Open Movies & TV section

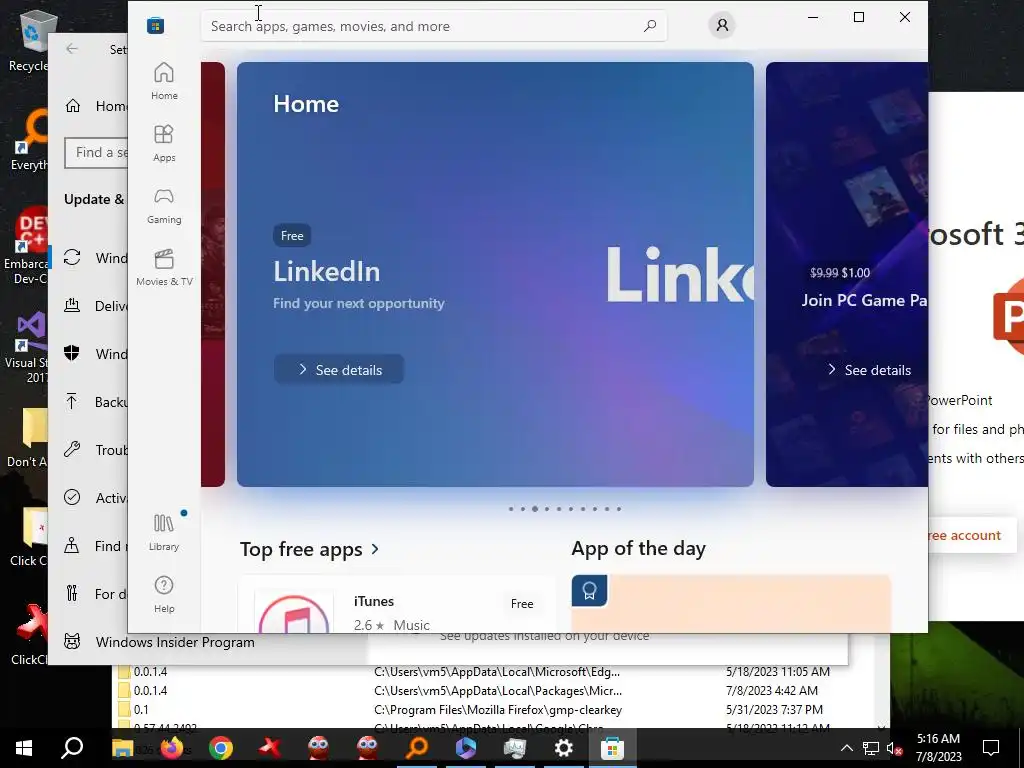[164, 268]
